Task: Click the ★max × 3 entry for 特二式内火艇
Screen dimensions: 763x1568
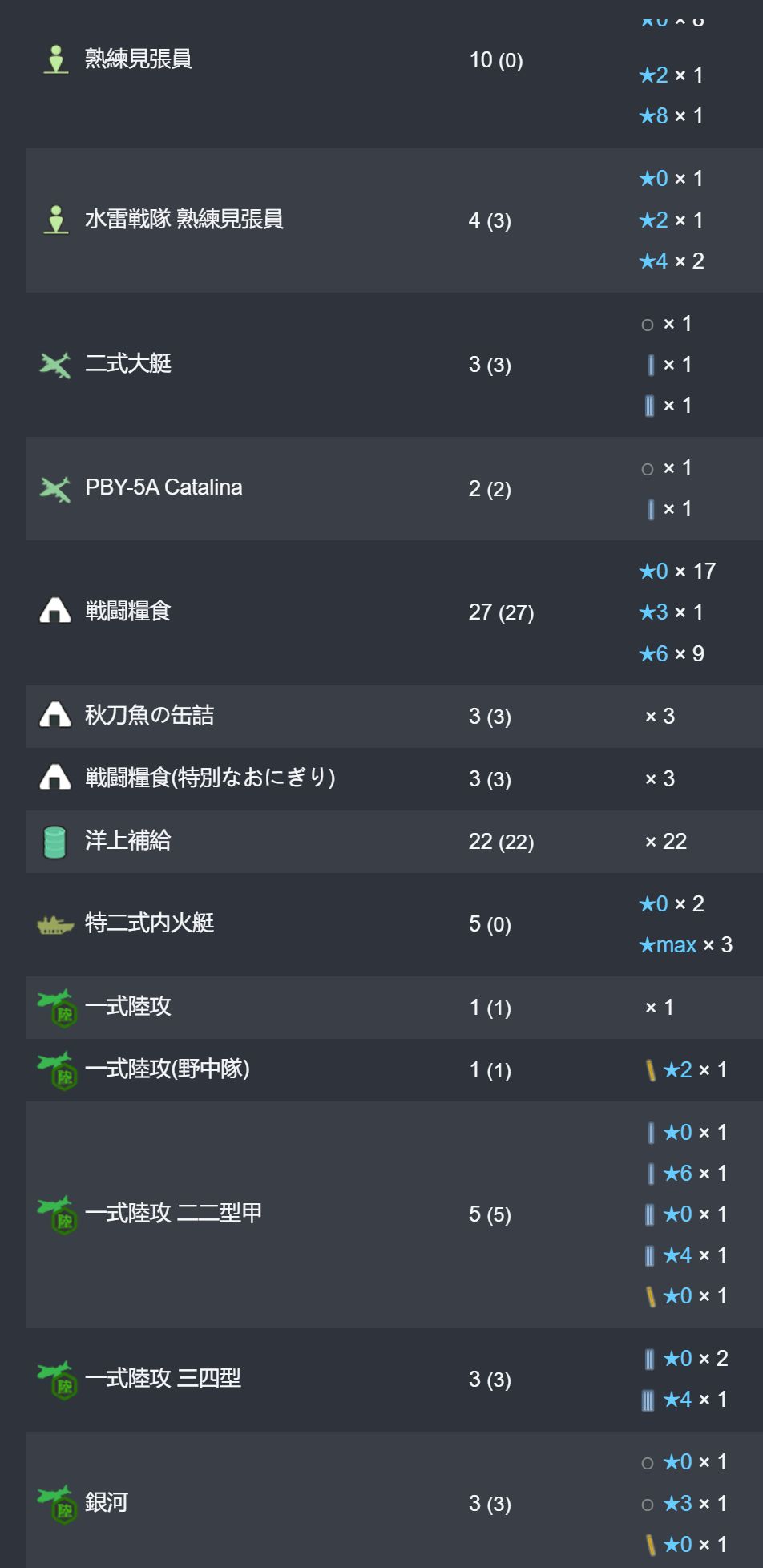Action: (686, 945)
